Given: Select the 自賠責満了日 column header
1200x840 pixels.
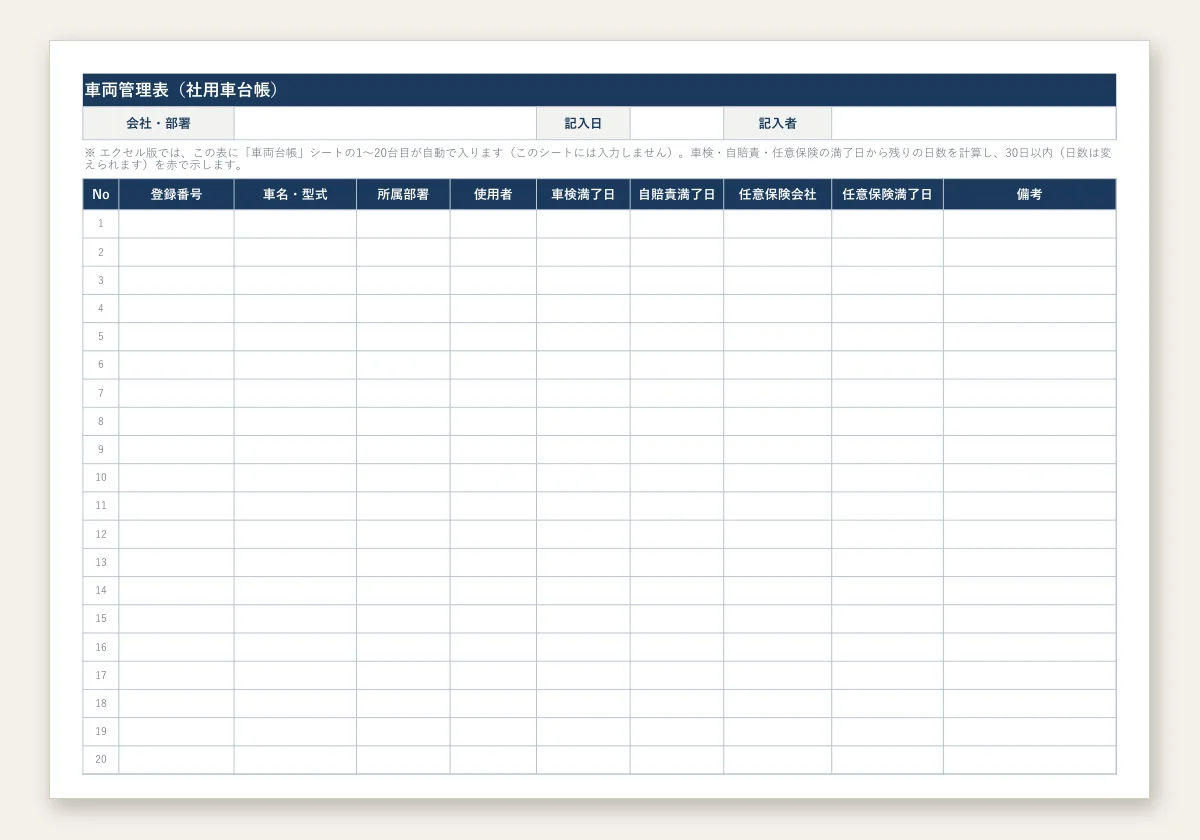Looking at the screenshot, I should (677, 194).
